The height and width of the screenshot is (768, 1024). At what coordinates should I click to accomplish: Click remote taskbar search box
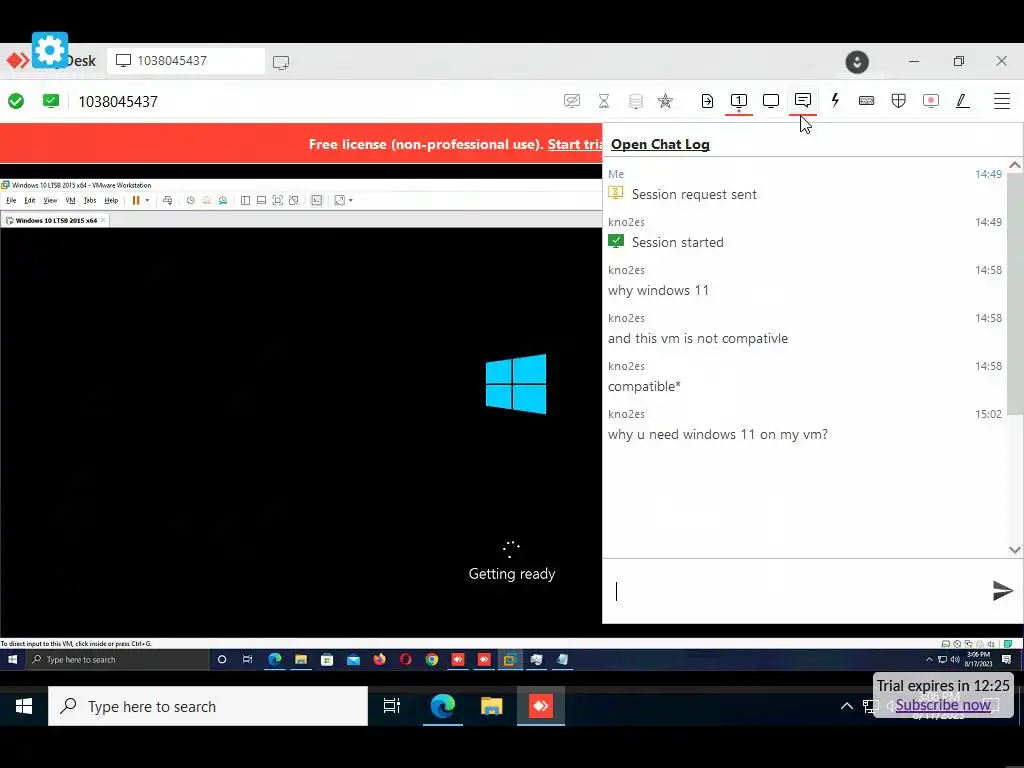(118, 660)
